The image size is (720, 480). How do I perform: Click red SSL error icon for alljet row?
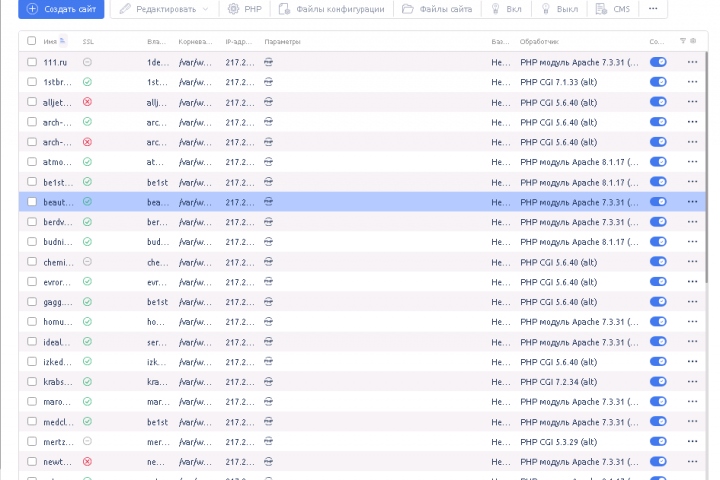(87, 102)
